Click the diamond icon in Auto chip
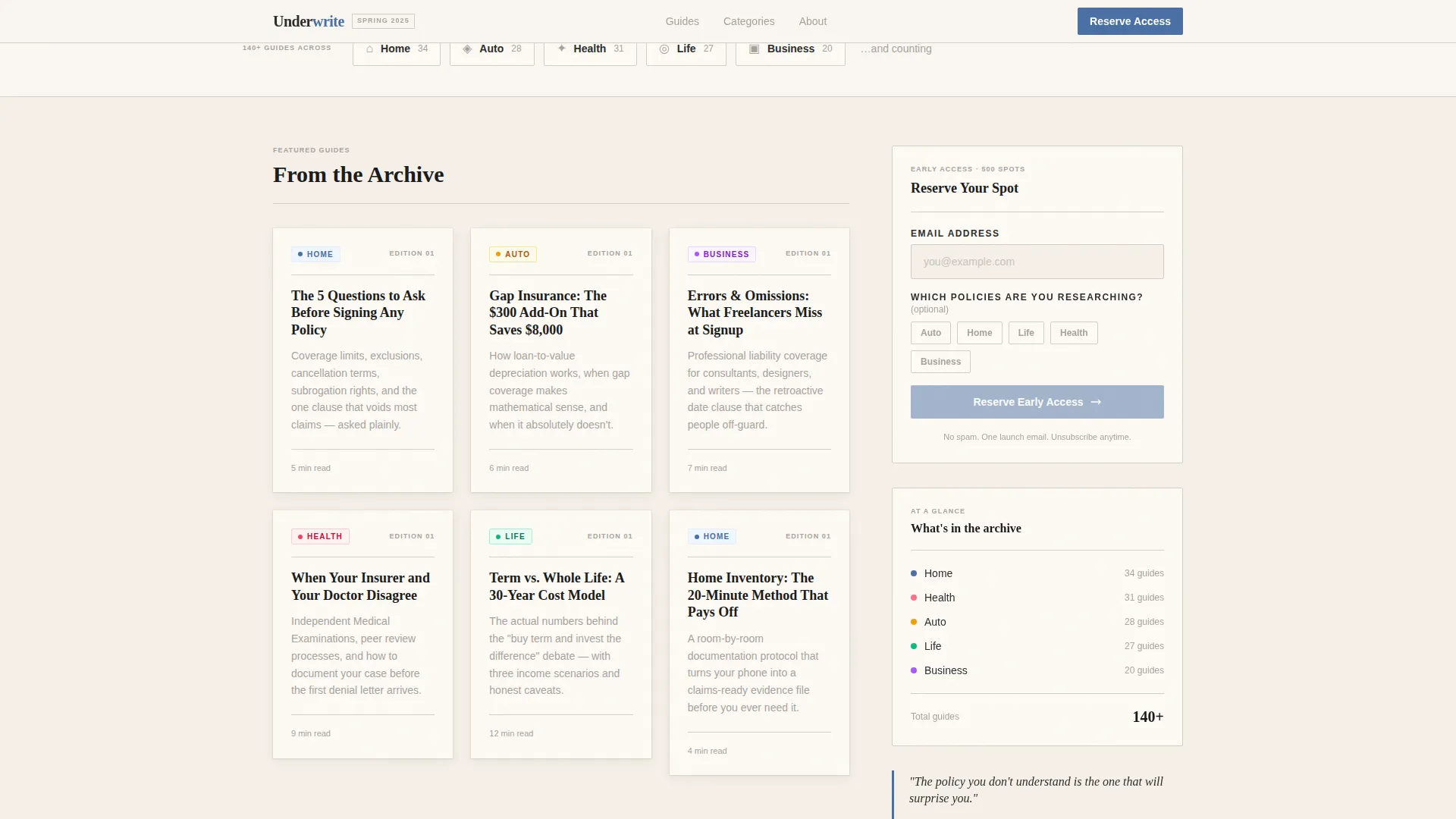1456x819 pixels. coord(467,49)
